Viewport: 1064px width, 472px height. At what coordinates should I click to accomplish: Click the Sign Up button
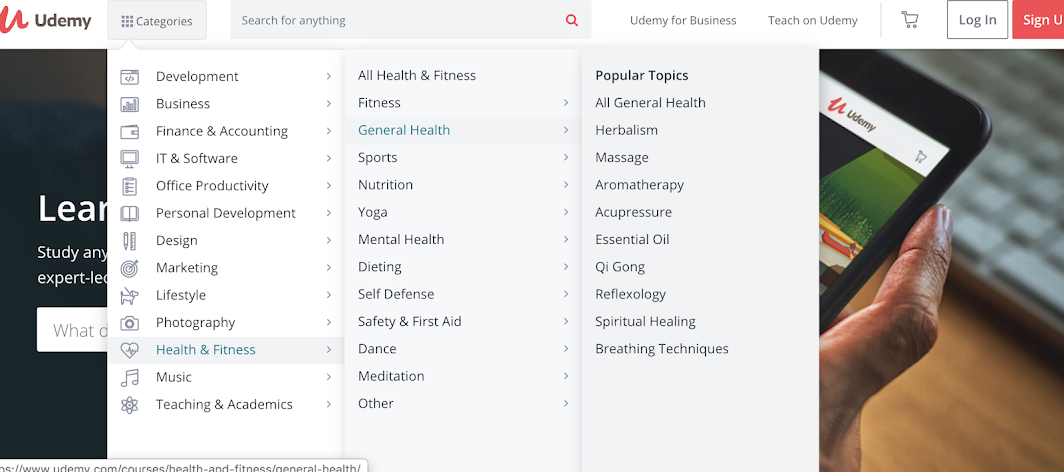[x=1038, y=20]
